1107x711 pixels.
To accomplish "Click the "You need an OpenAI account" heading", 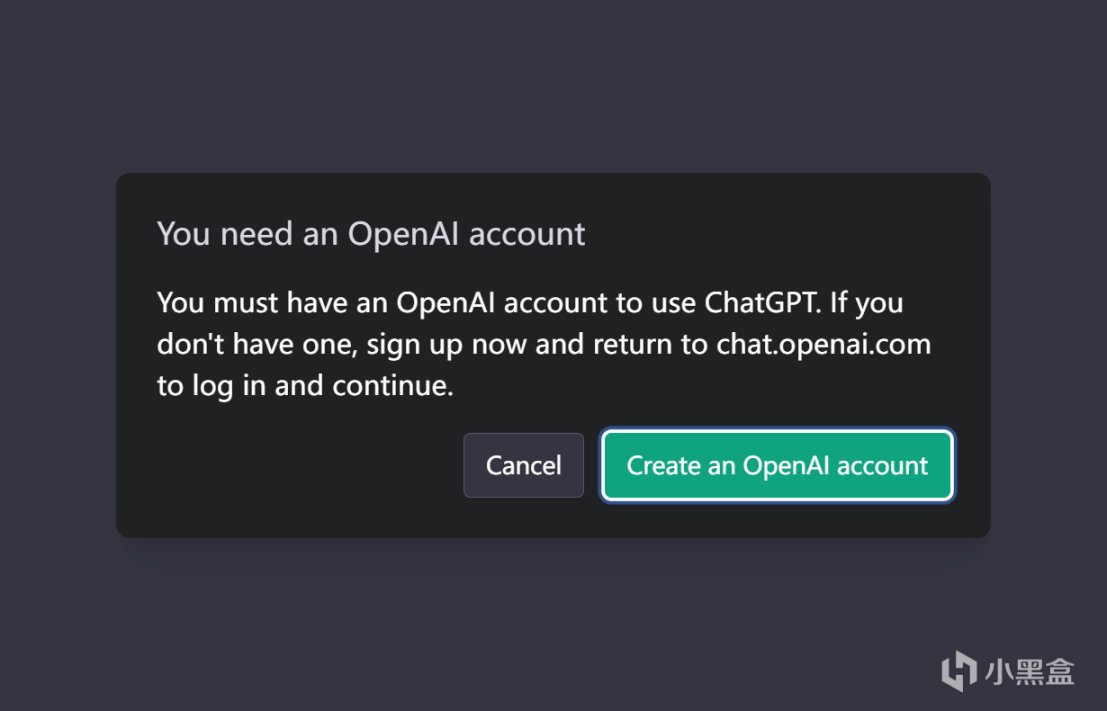I will tap(371, 234).
